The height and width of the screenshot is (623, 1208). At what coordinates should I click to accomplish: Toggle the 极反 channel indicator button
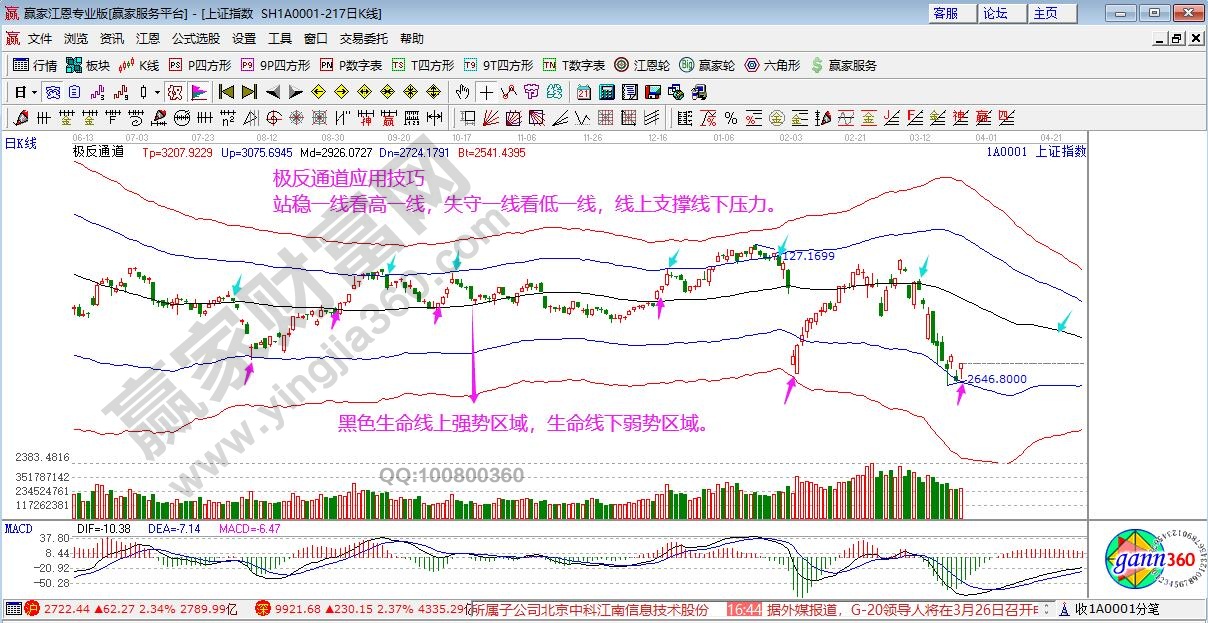coord(175,92)
